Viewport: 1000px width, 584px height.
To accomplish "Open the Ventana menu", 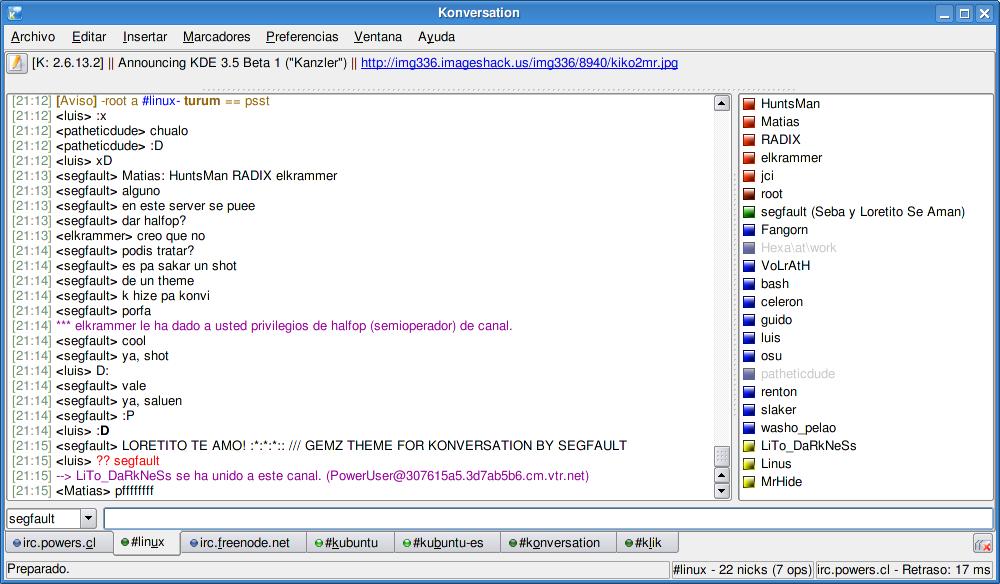I will [378, 37].
